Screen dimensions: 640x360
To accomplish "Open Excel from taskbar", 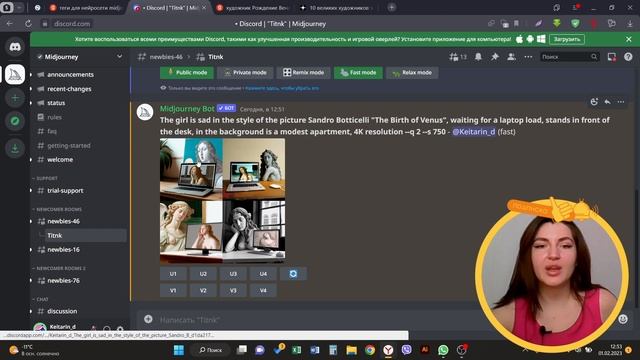I will tap(297, 350).
